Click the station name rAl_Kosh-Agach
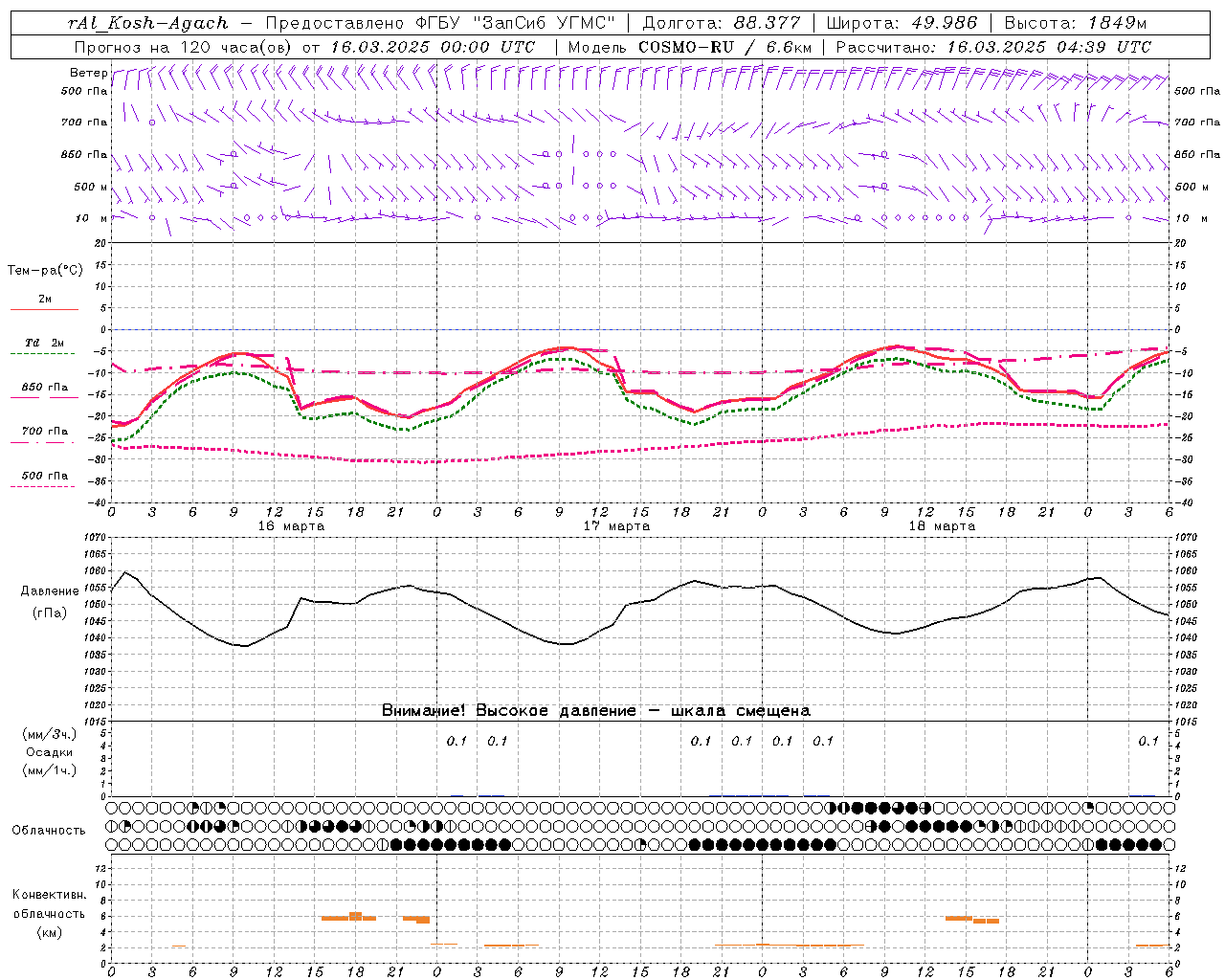The height and width of the screenshot is (980, 1225). tap(148, 23)
